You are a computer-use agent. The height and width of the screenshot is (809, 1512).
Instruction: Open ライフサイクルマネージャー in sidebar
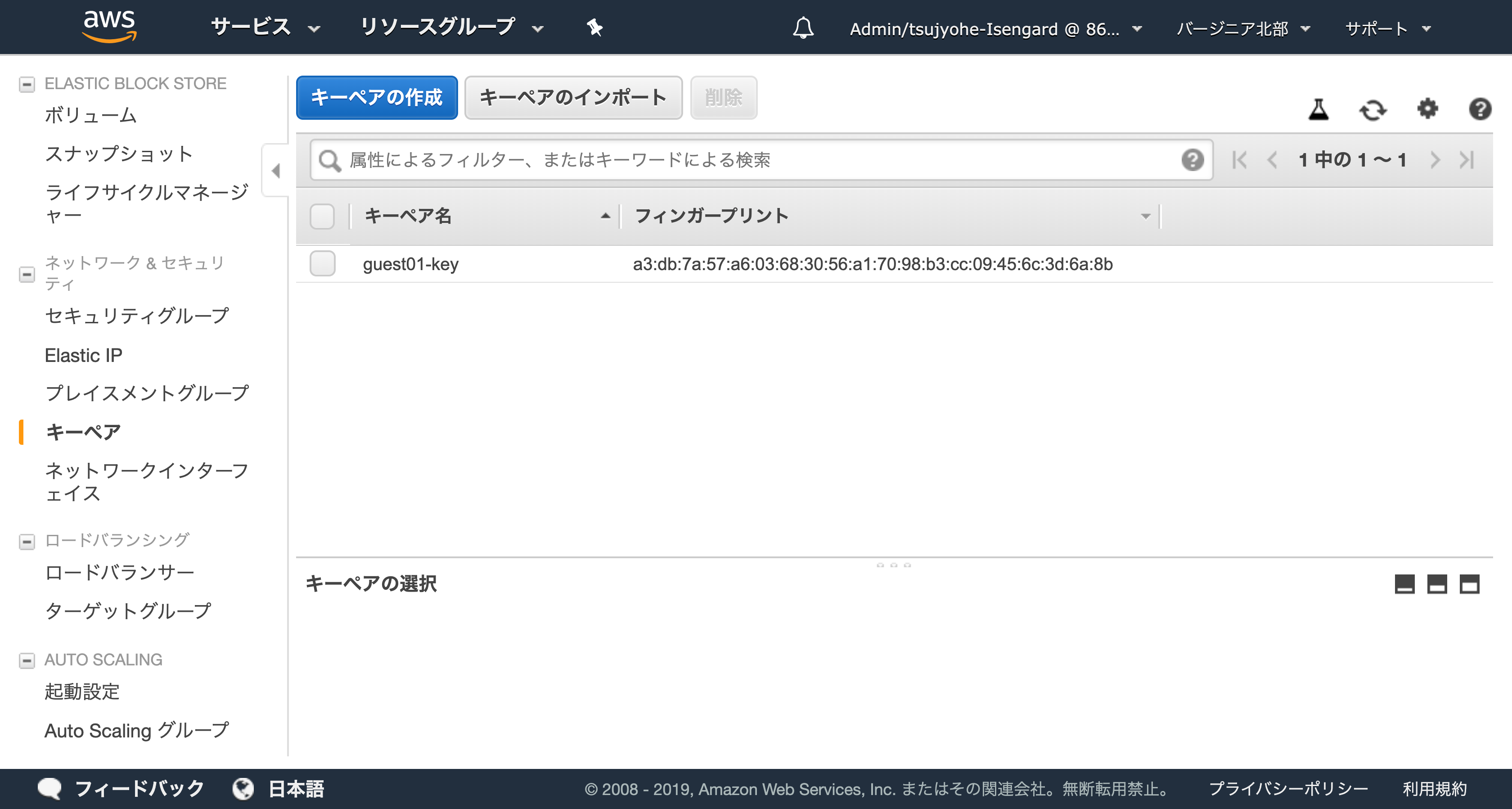(147, 204)
